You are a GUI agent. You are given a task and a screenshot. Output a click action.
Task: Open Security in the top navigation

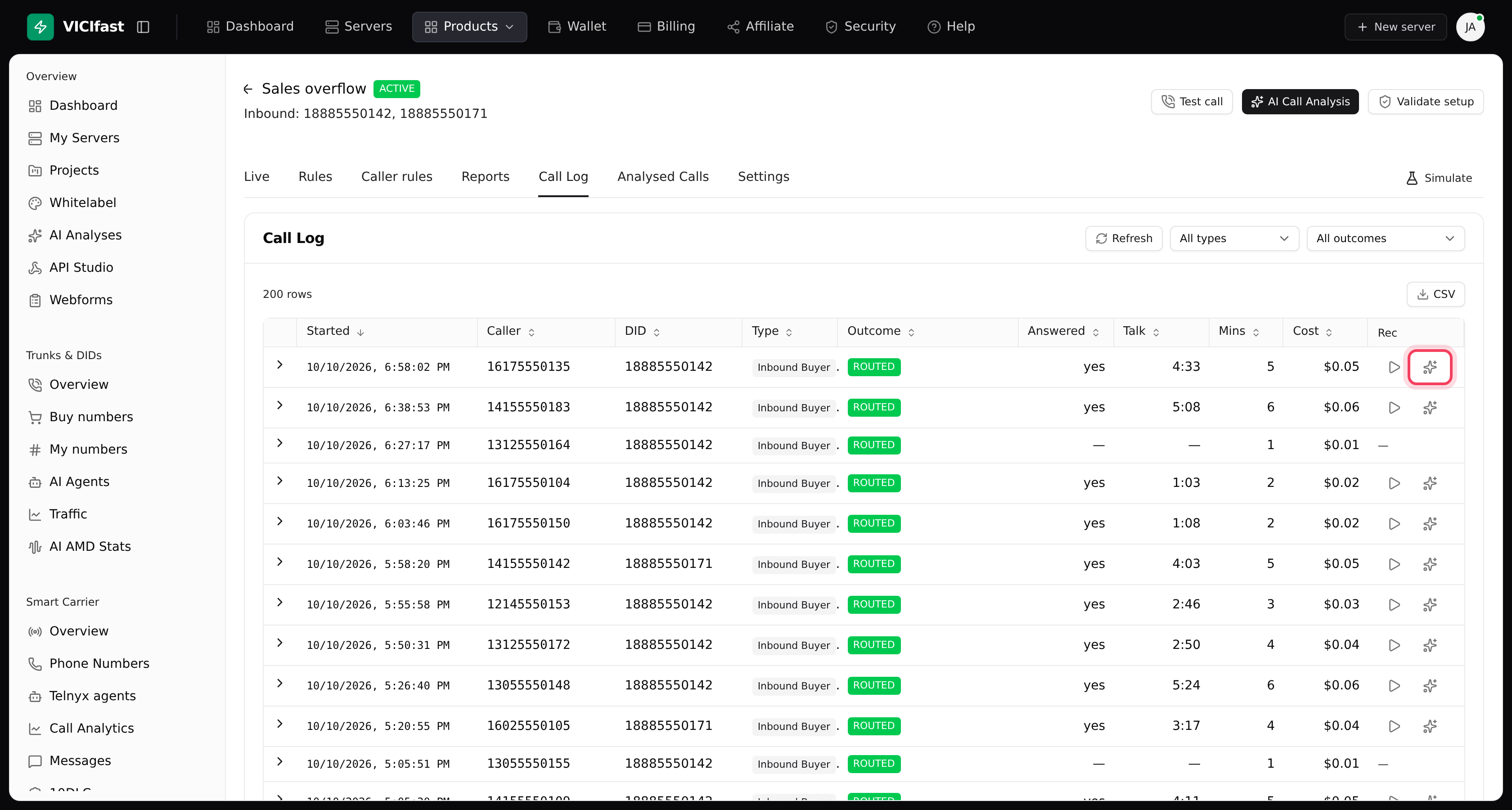click(860, 27)
